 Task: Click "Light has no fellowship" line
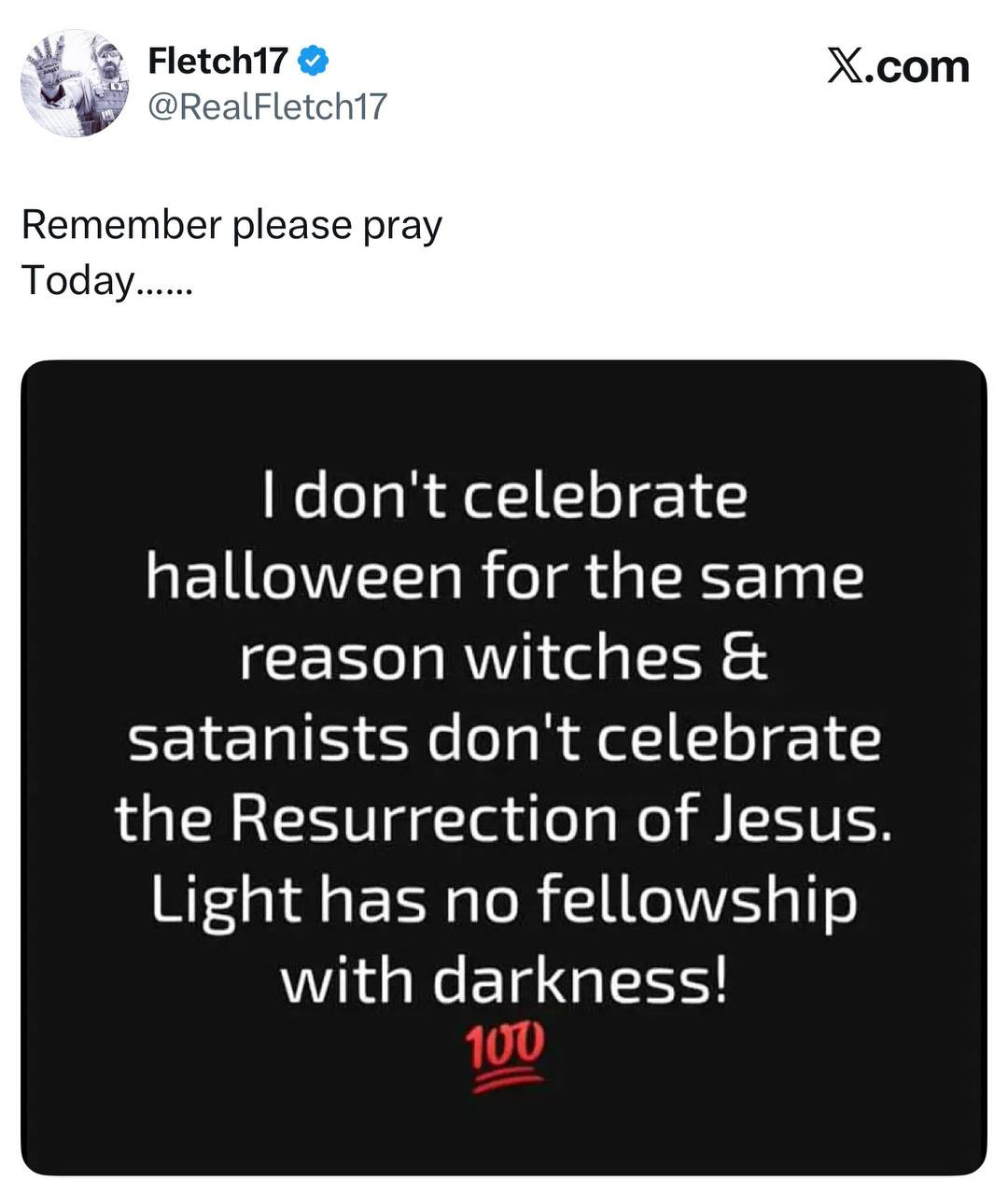[504, 900]
